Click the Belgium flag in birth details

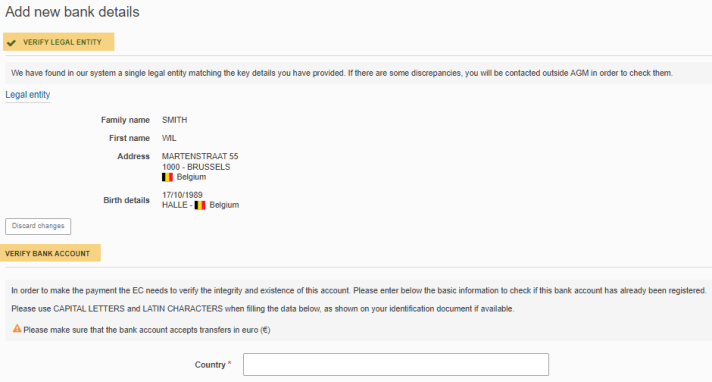point(200,205)
